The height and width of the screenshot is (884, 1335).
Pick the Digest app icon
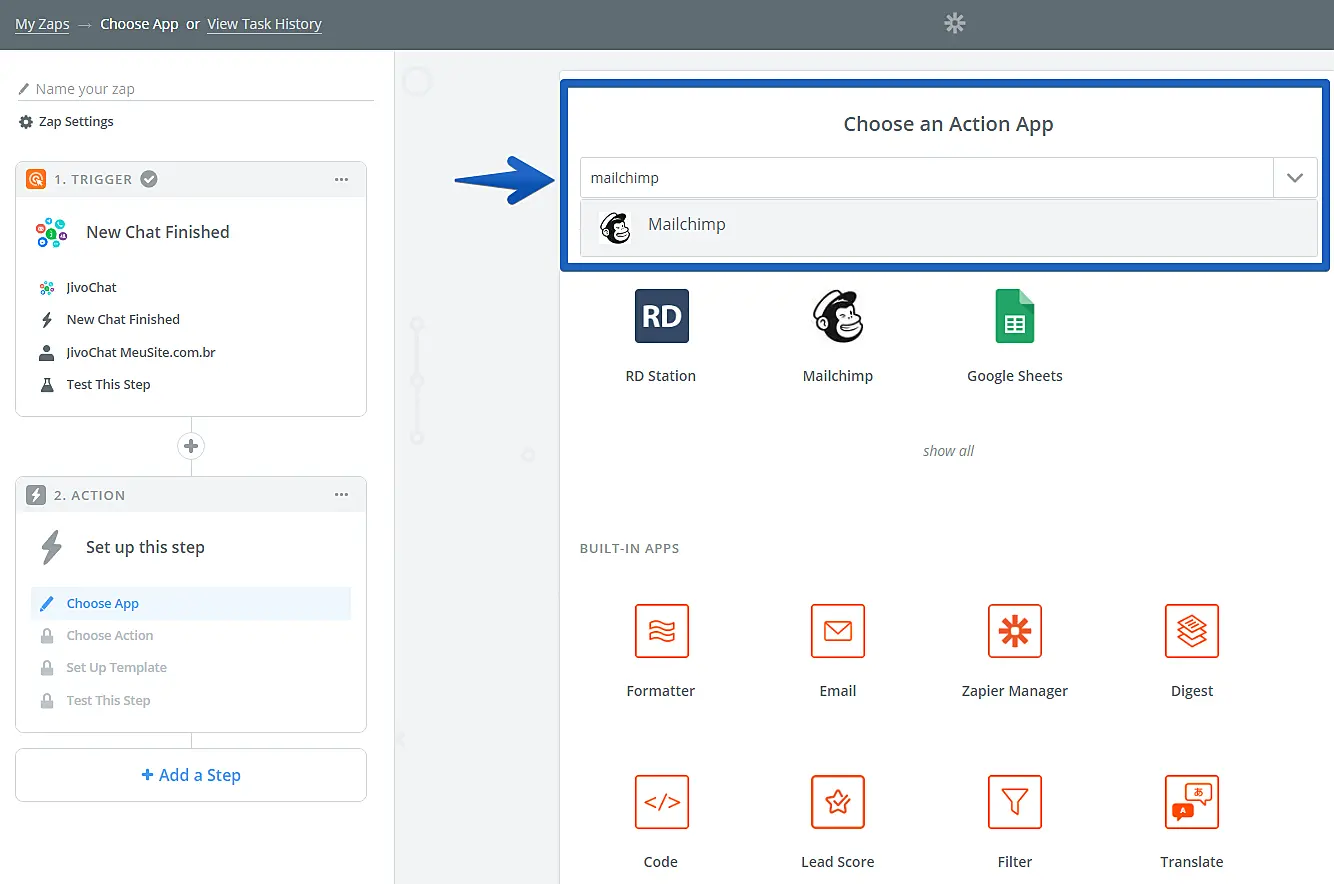(x=1191, y=631)
